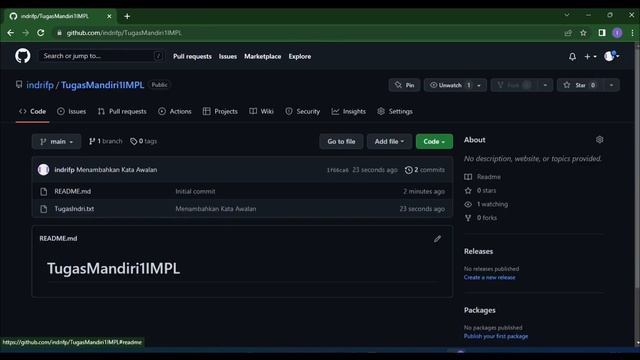The image size is (640, 360).
Task: Open the Projects tab
Action: pos(220,111)
